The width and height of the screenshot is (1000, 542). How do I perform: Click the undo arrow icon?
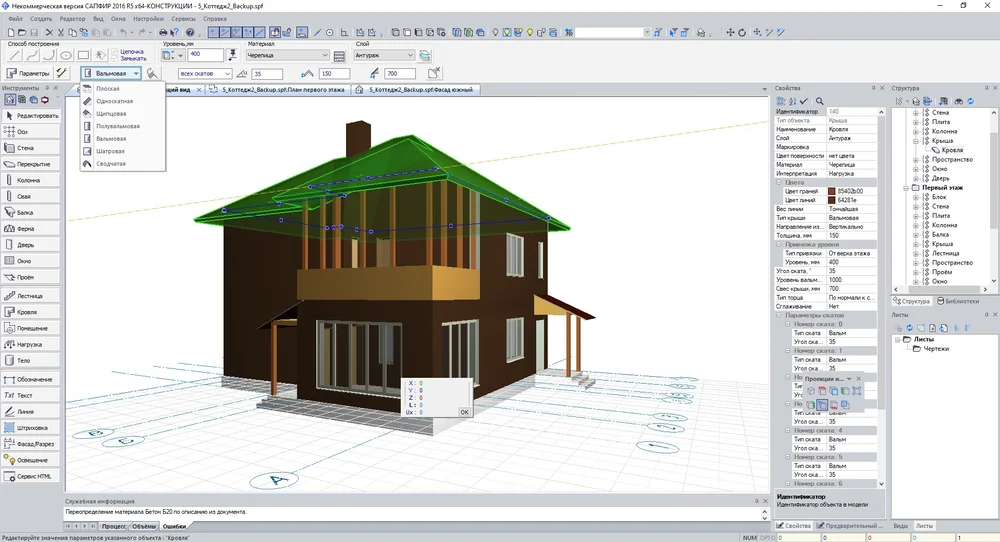pos(123,33)
